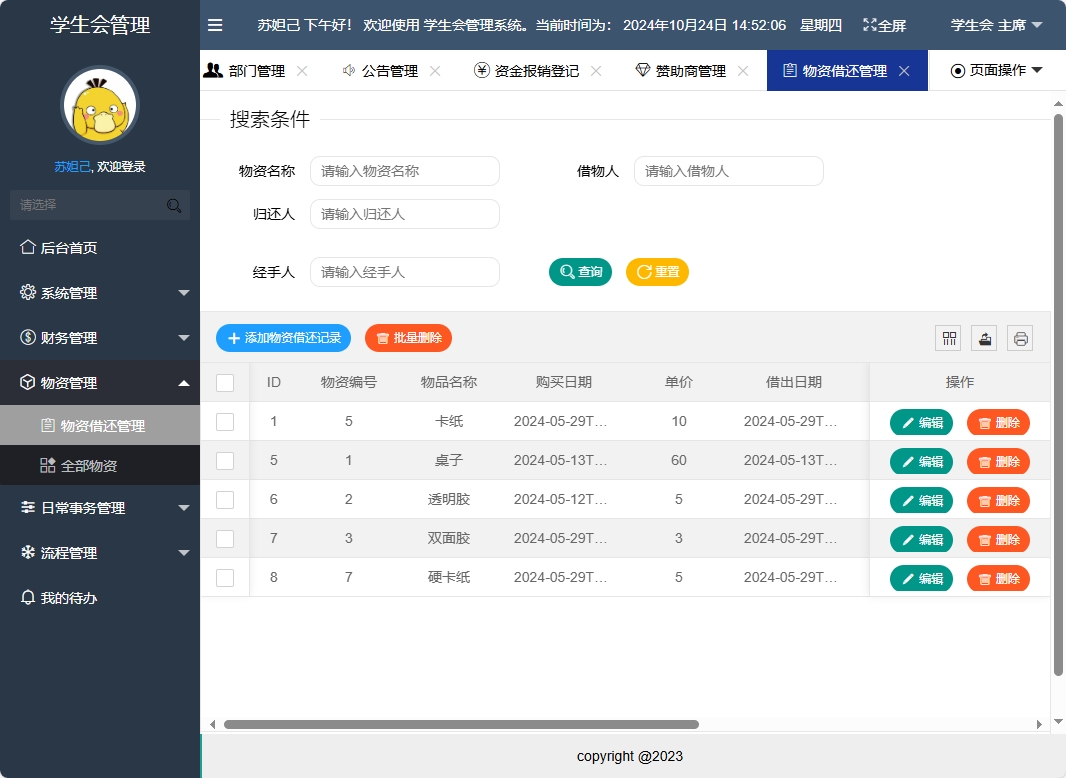
Task: Click the search magnifier icon in the sidebar
Action: [173, 204]
